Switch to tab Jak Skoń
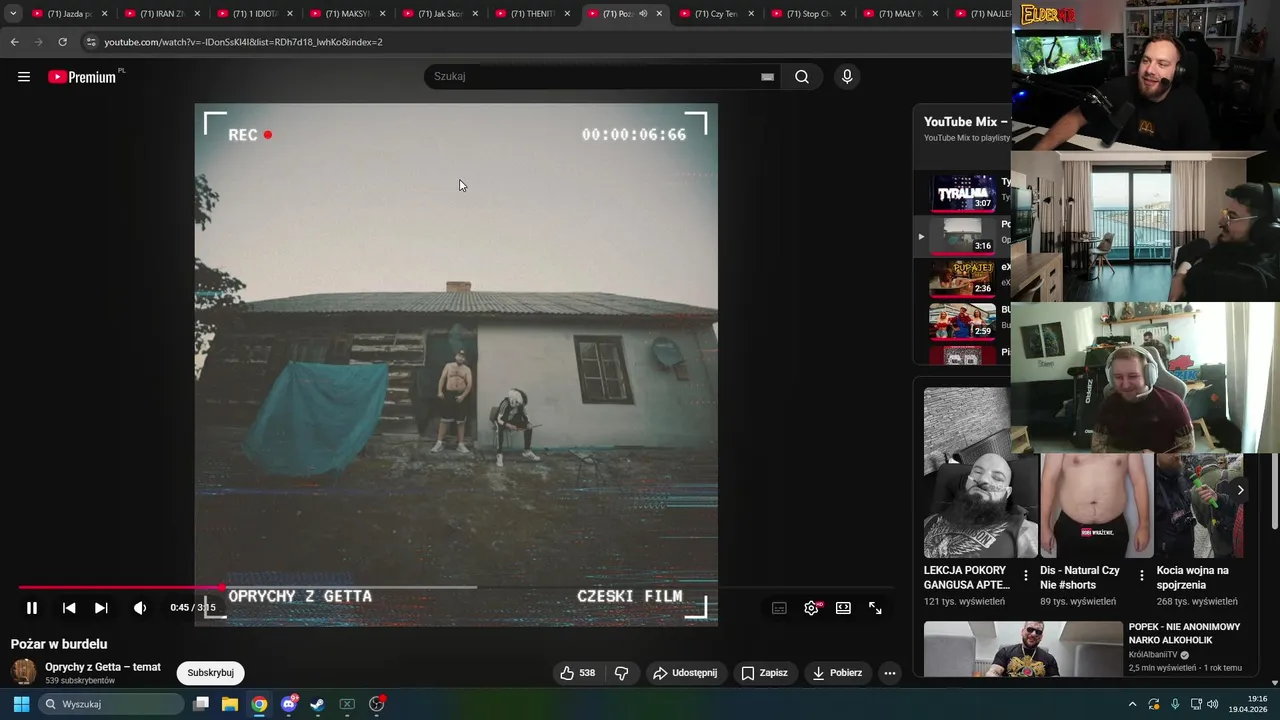The height and width of the screenshot is (720, 1280). click(x=439, y=14)
